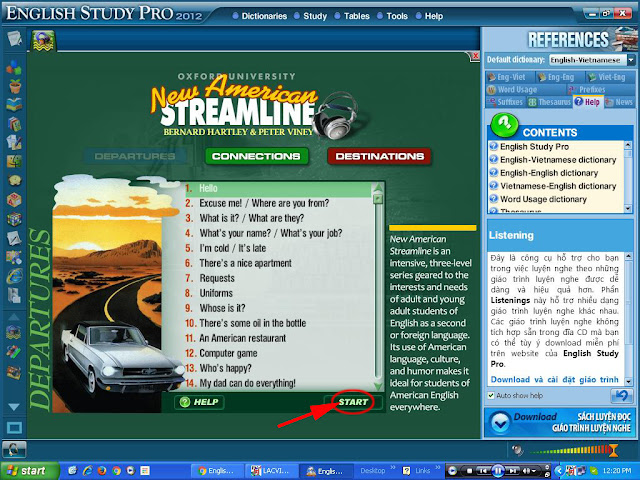640x480 pixels.
Task: Click the Download sách luyện đọc banner
Action: [x=559, y=422]
